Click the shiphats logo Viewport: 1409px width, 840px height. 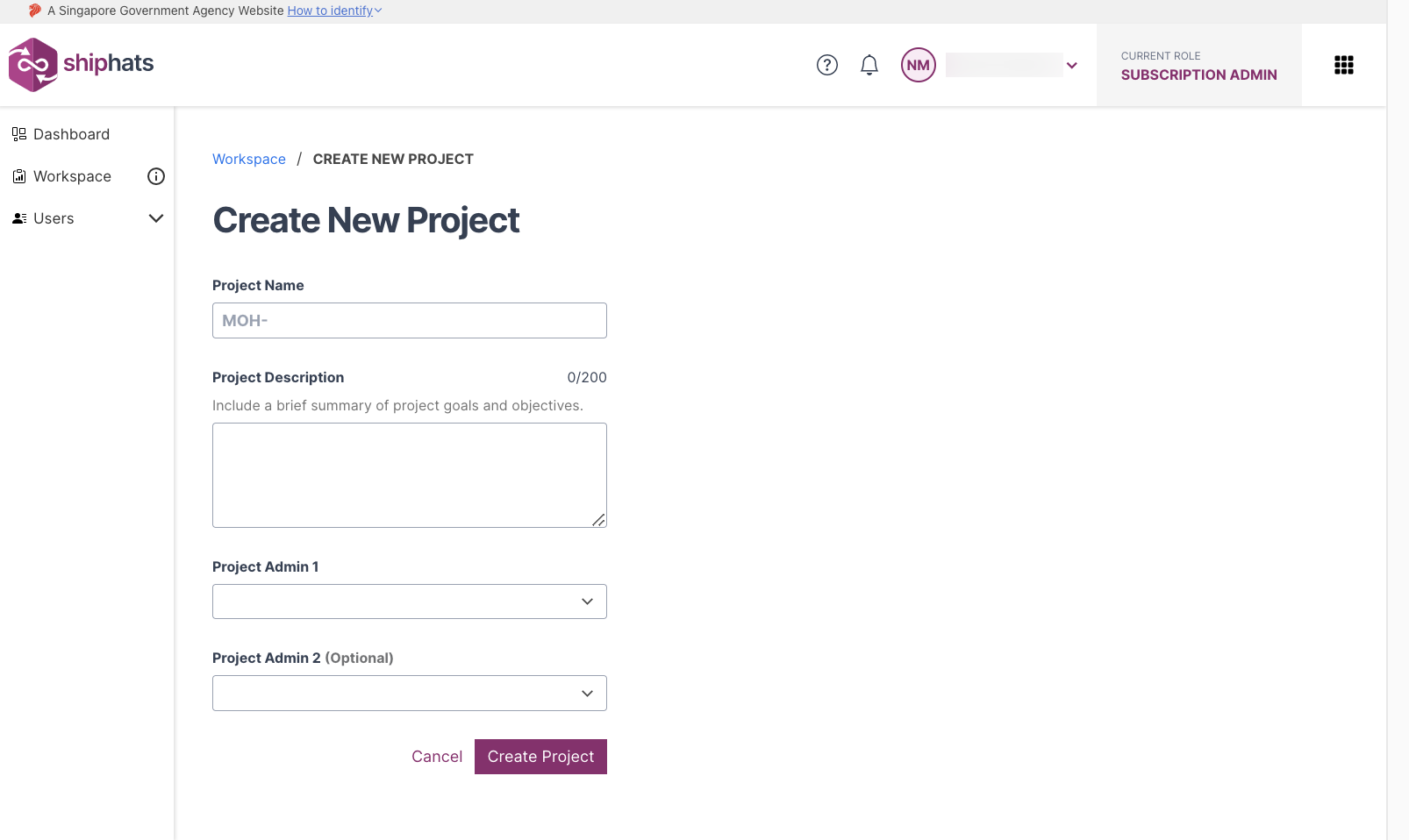[x=81, y=64]
